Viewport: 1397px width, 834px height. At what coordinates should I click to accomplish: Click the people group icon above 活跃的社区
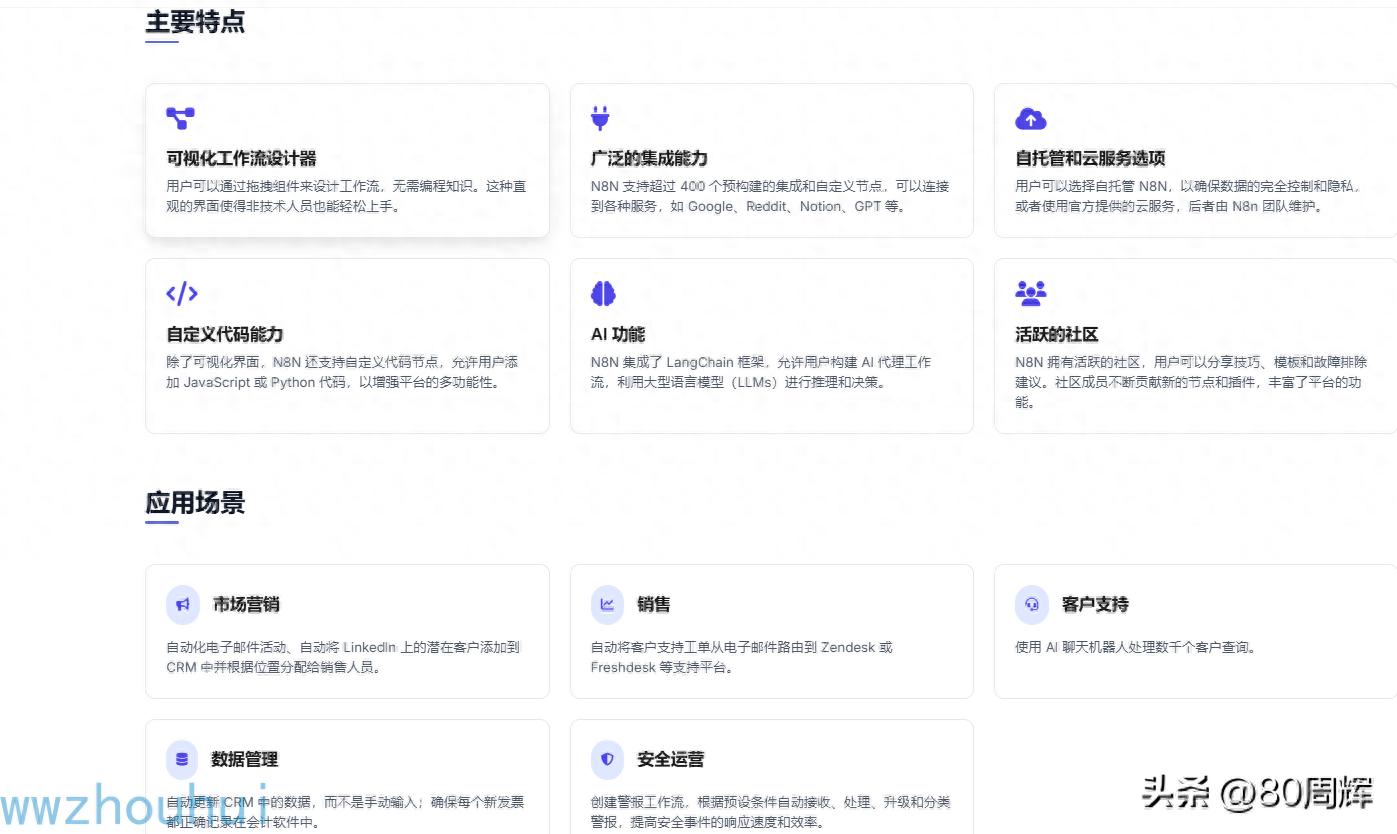pos(1030,293)
